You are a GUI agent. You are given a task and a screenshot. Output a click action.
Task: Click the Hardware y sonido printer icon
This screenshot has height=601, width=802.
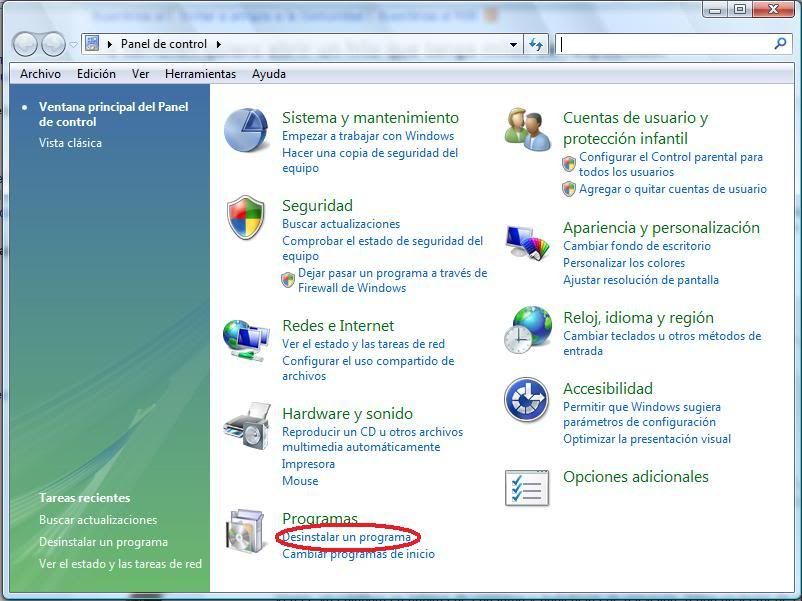[x=246, y=427]
